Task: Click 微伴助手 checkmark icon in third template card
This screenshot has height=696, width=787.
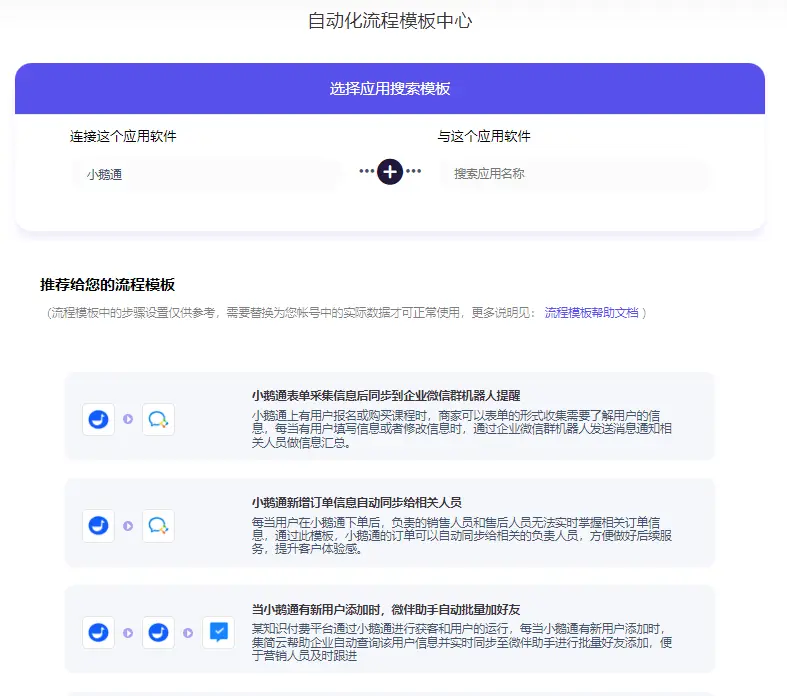Action: tap(218, 633)
